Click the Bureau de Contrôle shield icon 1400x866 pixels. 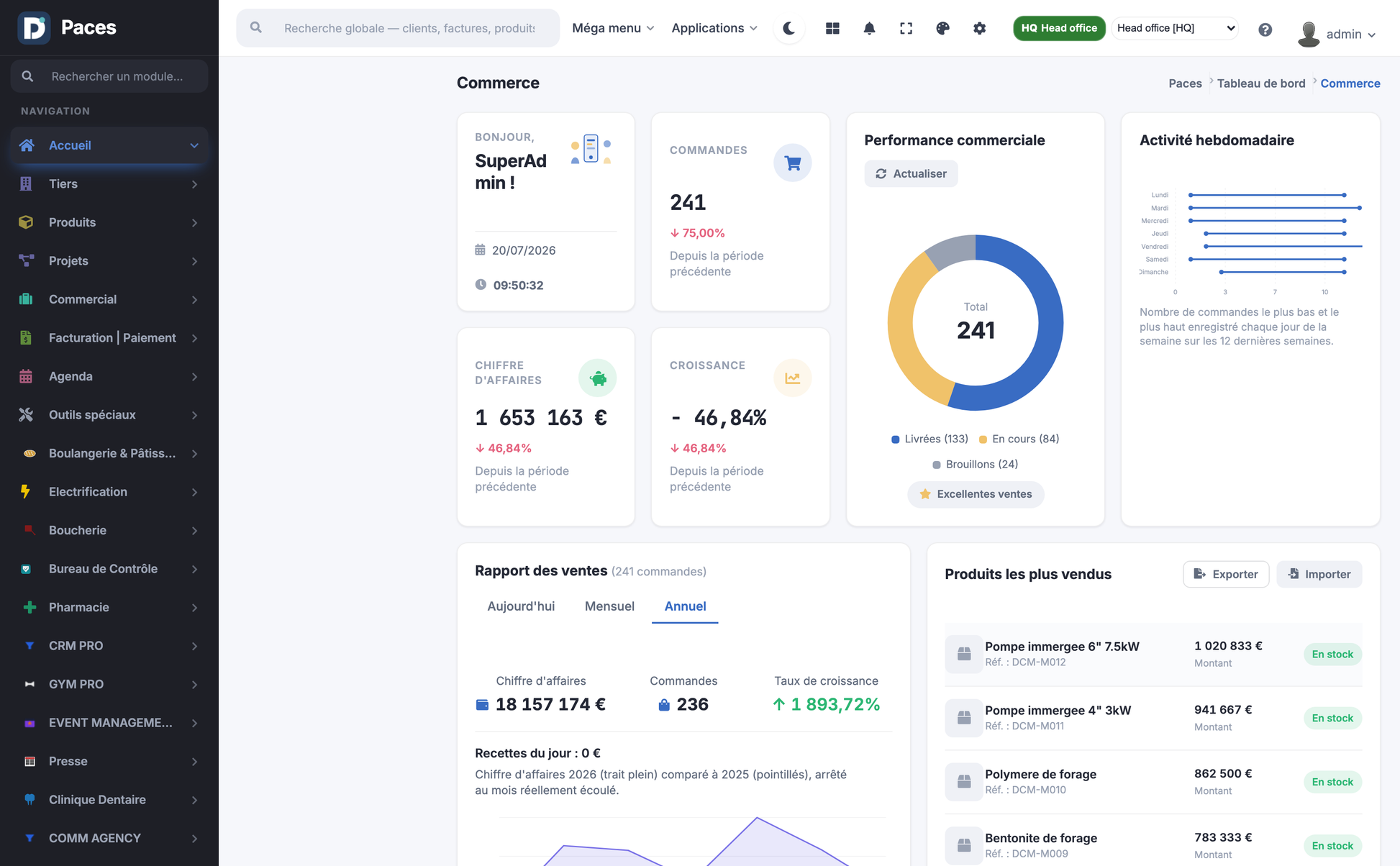point(26,569)
